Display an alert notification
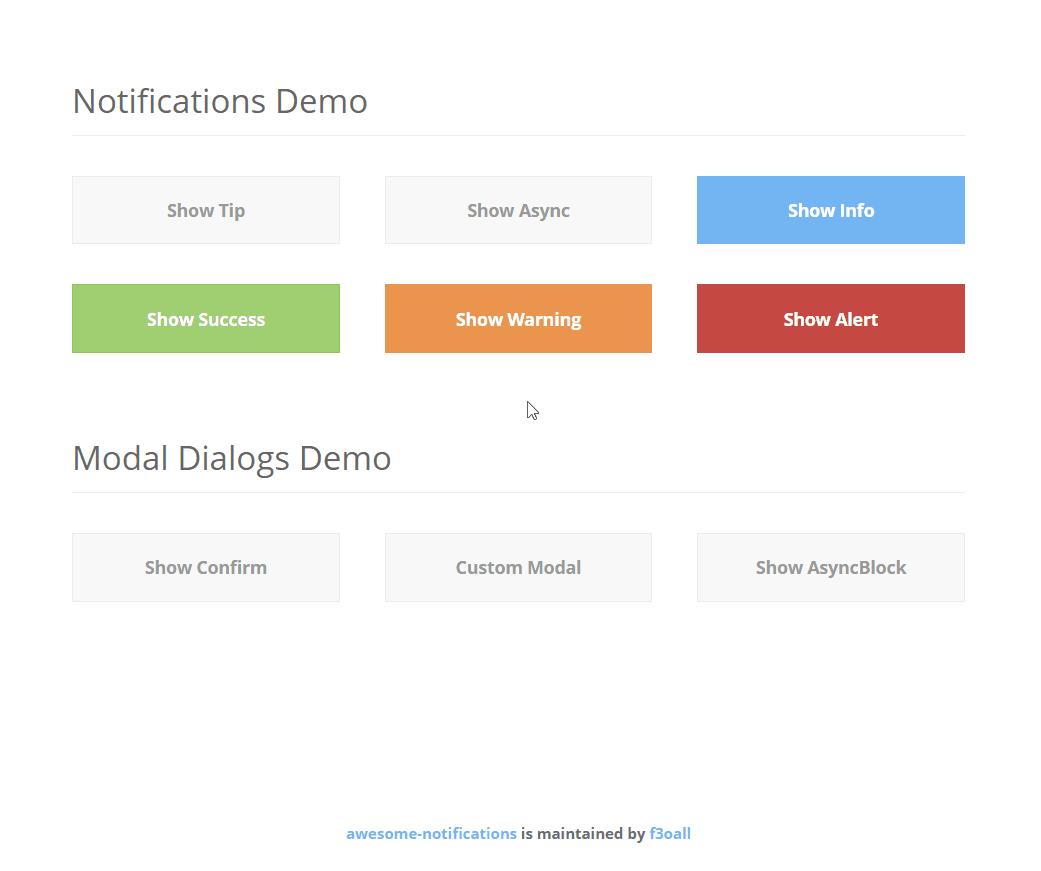This screenshot has width=1041, height=871. click(830, 318)
